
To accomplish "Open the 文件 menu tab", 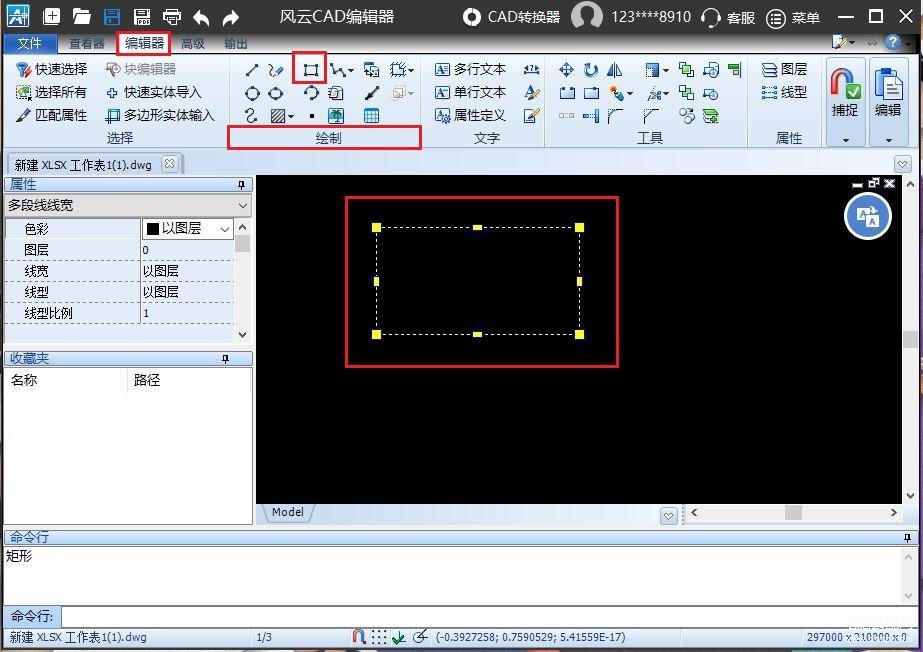I will coord(29,43).
